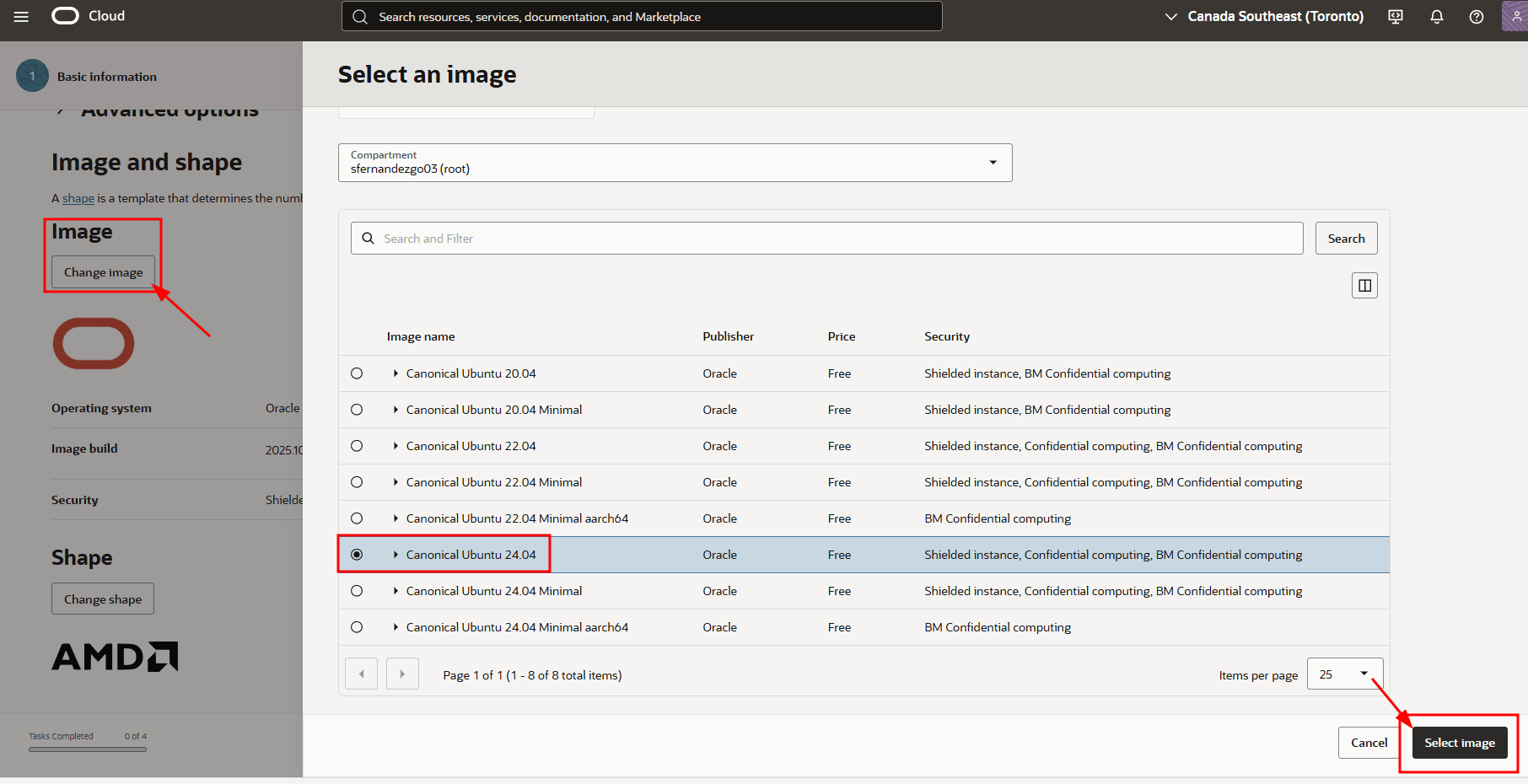The width and height of the screenshot is (1528, 784).
Task: Open the Items per page dropdown
Action: pos(1344,674)
